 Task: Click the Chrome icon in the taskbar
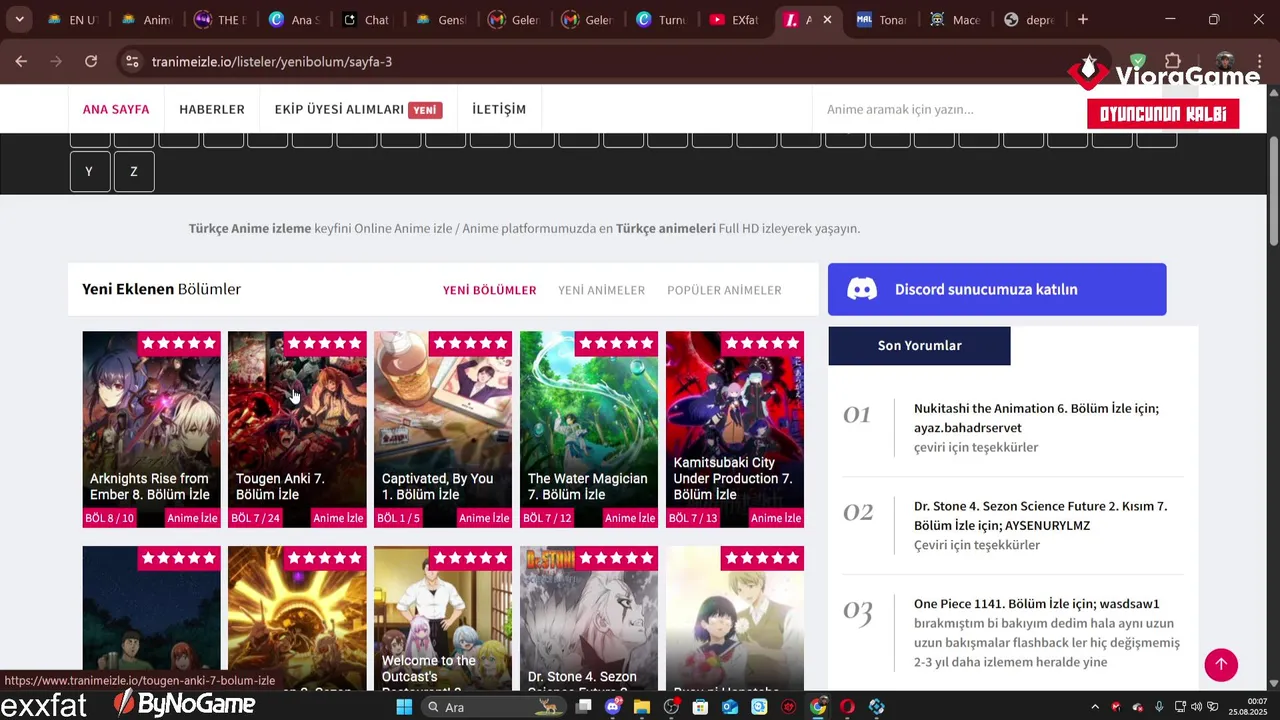[818, 707]
